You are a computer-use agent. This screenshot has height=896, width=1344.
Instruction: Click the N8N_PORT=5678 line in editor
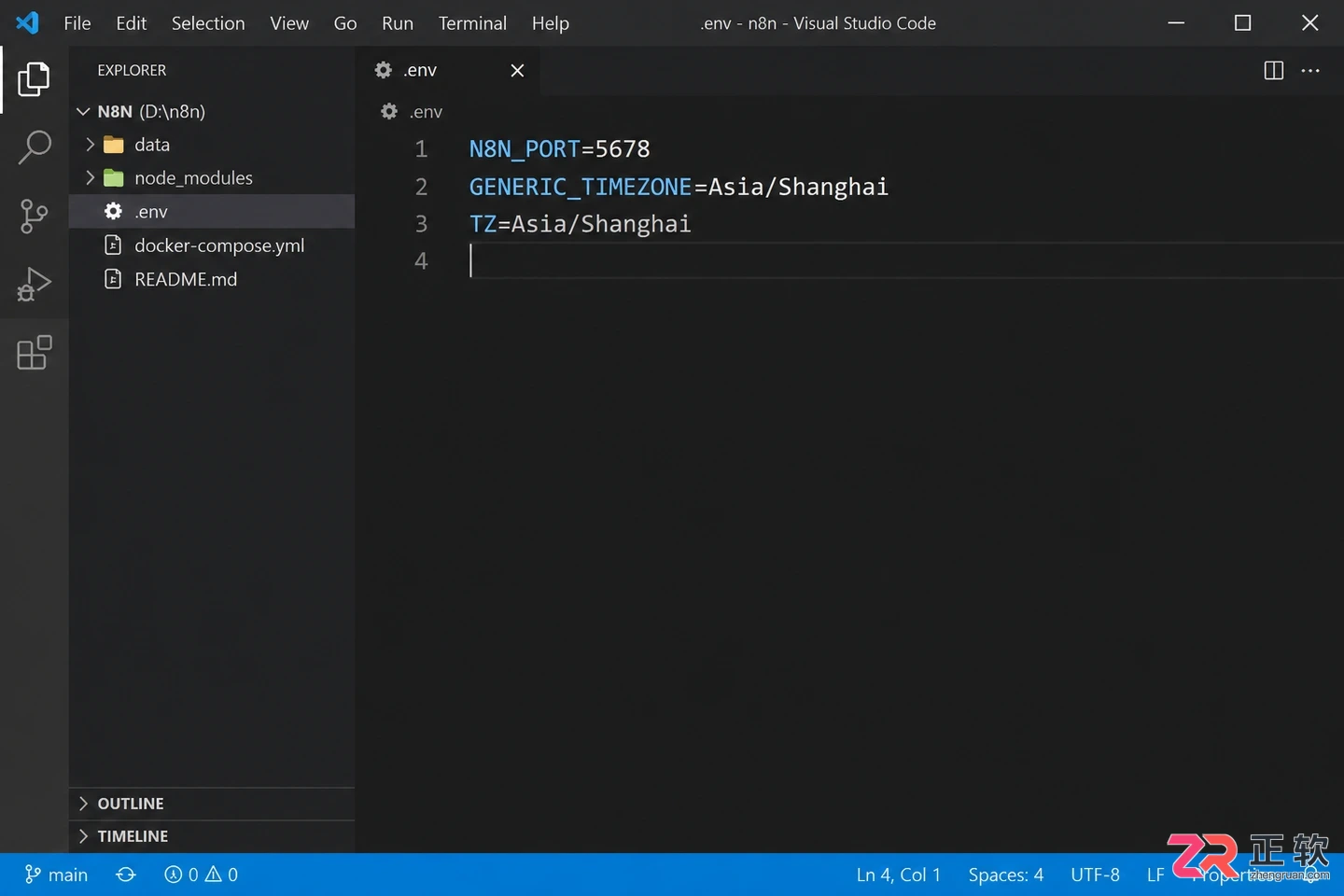pos(559,149)
